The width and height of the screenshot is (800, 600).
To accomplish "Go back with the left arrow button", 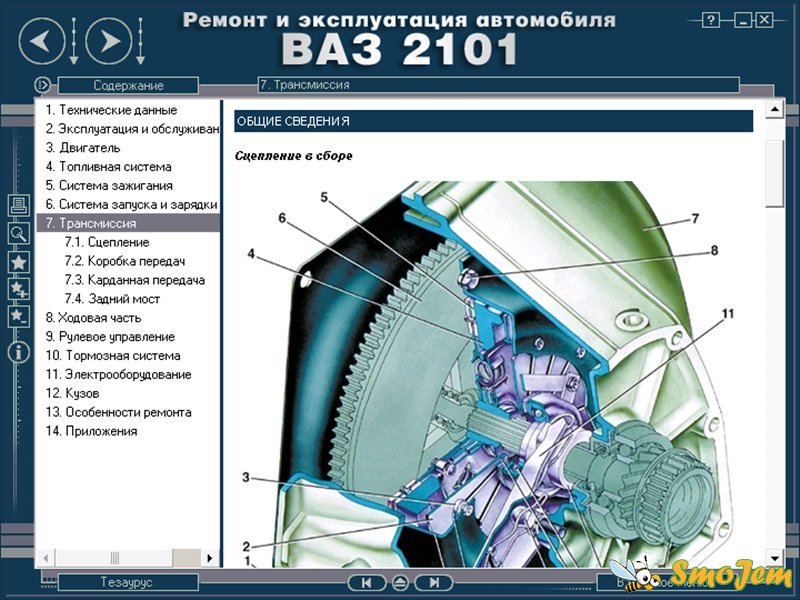I will (42, 41).
